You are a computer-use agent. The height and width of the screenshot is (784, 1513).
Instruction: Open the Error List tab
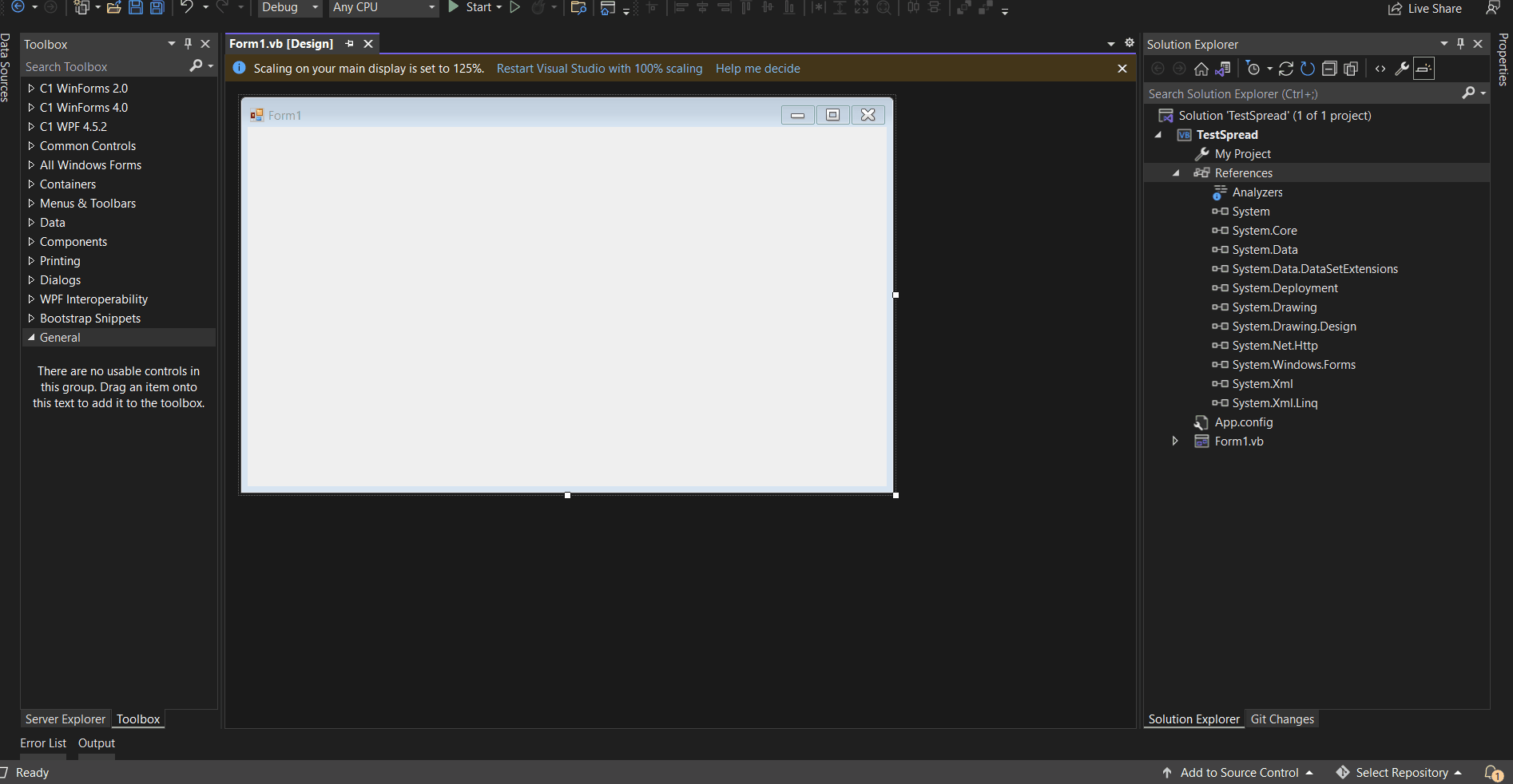(43, 743)
